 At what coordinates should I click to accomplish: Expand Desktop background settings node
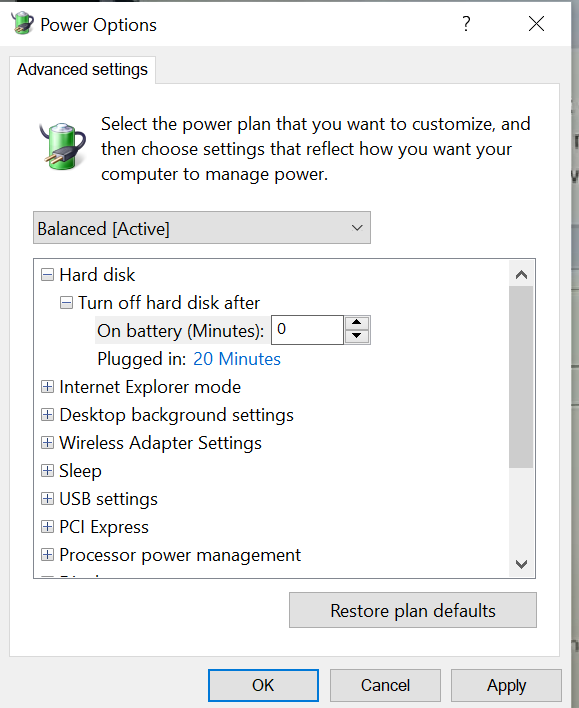[x=47, y=415]
